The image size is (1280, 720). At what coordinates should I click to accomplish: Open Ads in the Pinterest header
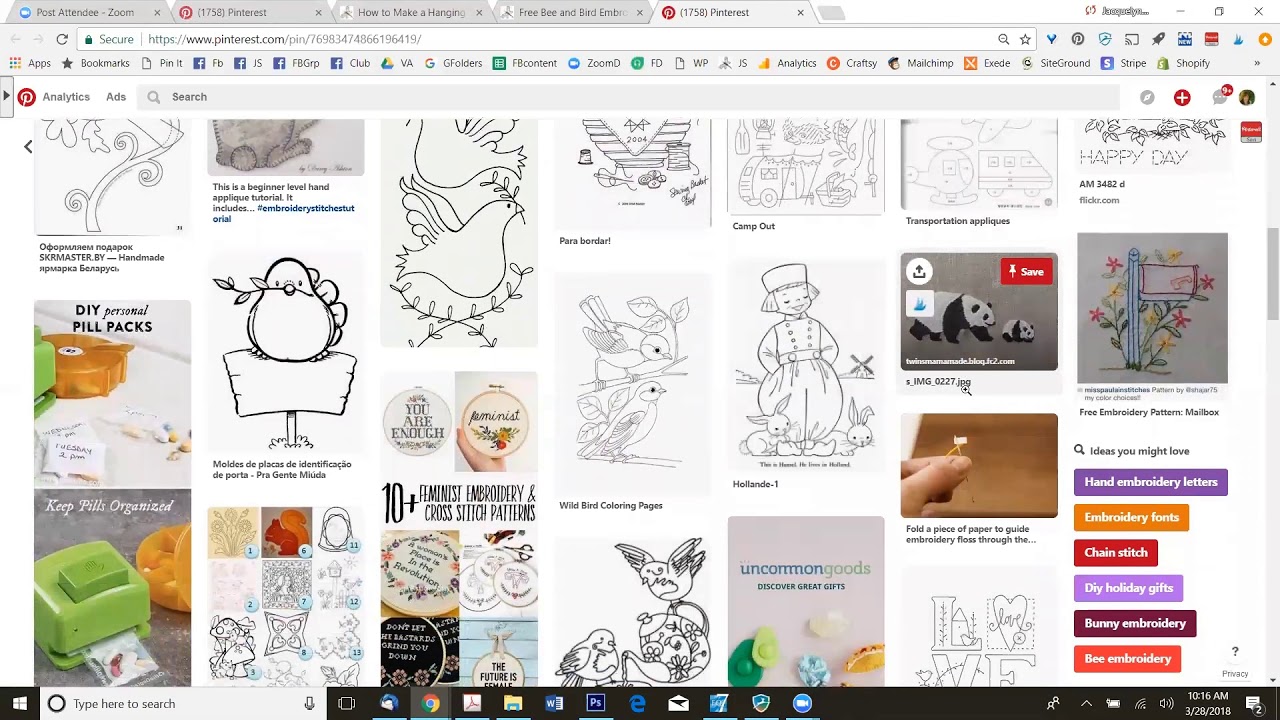click(x=116, y=97)
